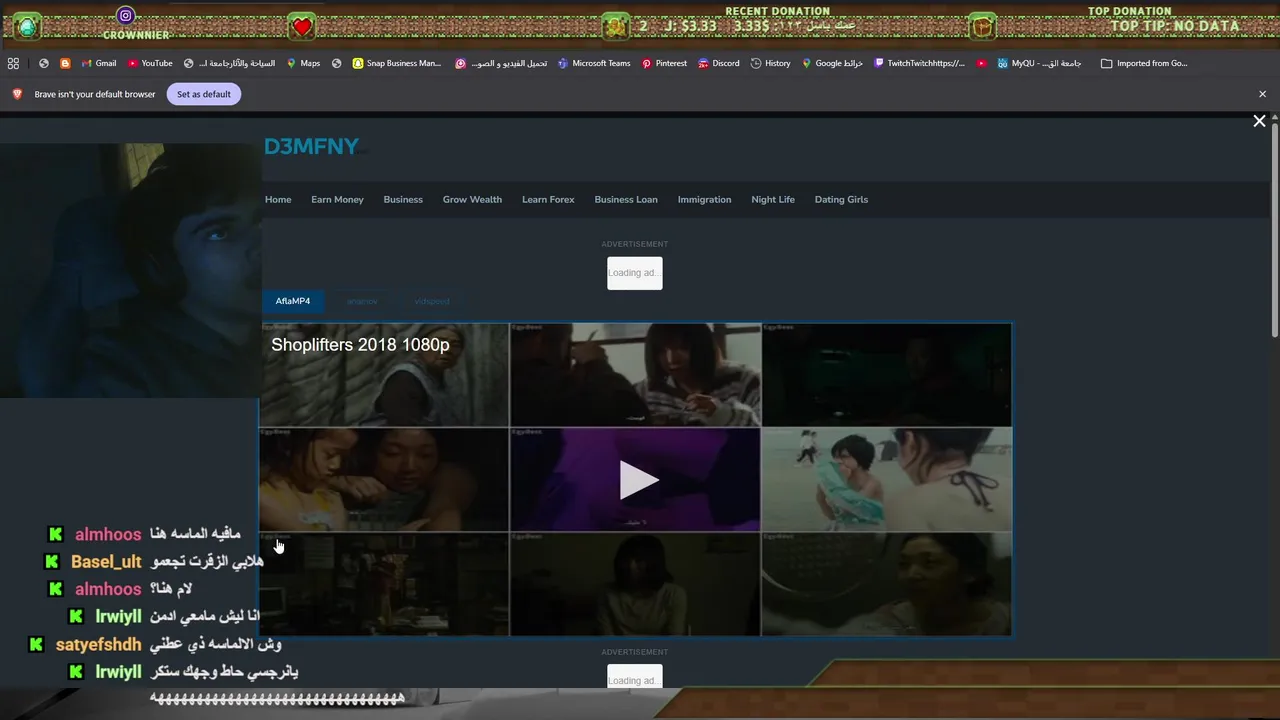This screenshot has height=720, width=1280.
Task: Click the D3MFNY site logo
Action: [311, 147]
